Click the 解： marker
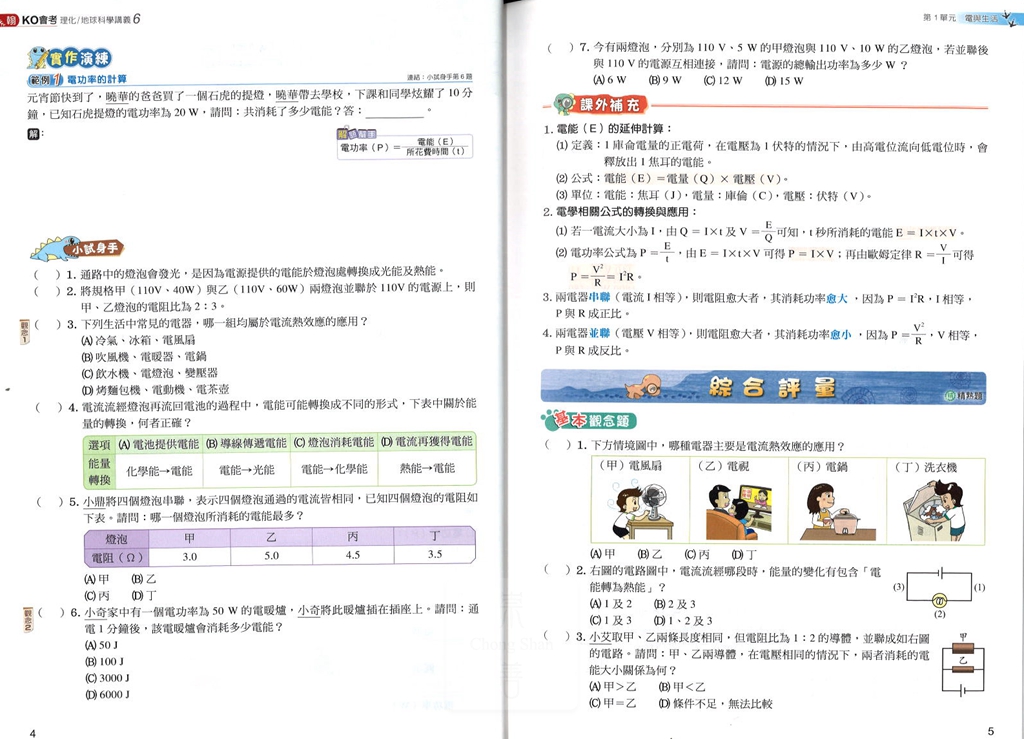This screenshot has height=739, width=1024. tap(35, 134)
